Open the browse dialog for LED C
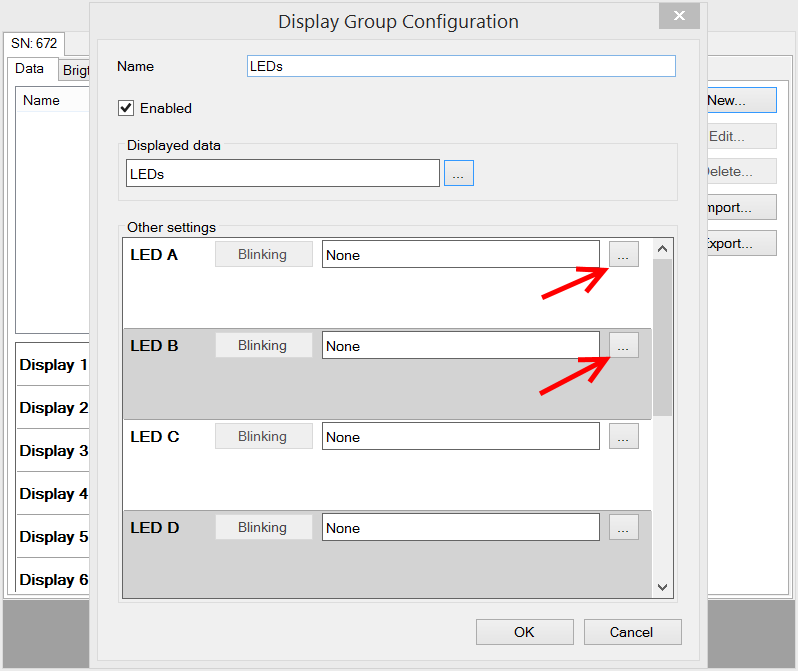The height and width of the screenshot is (671, 798). pos(623,437)
